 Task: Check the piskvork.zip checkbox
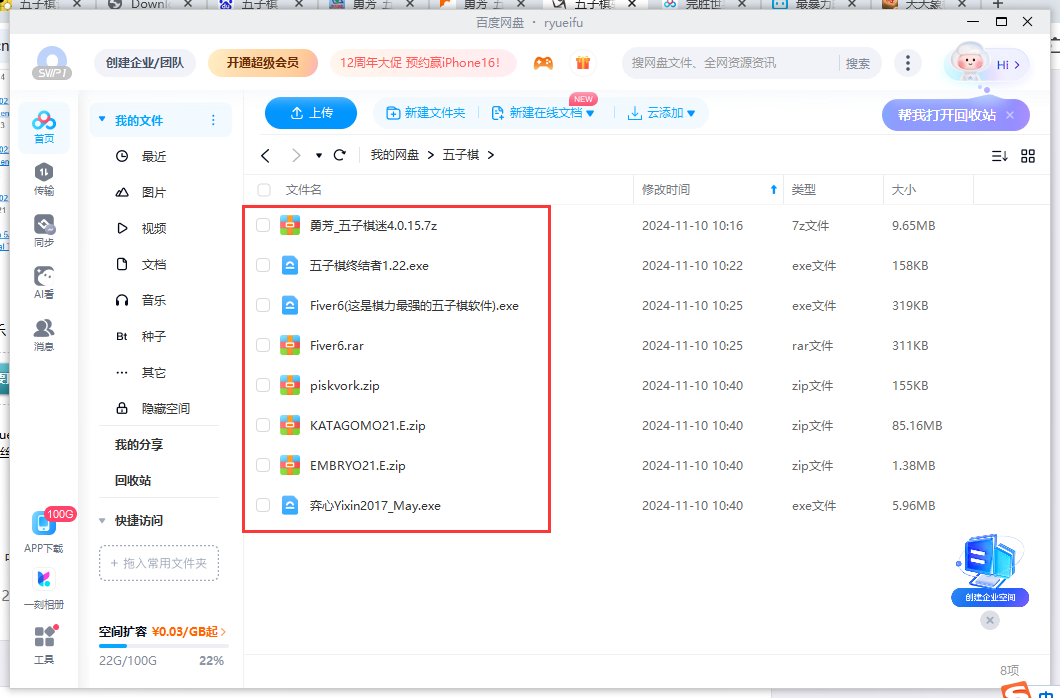tap(263, 385)
